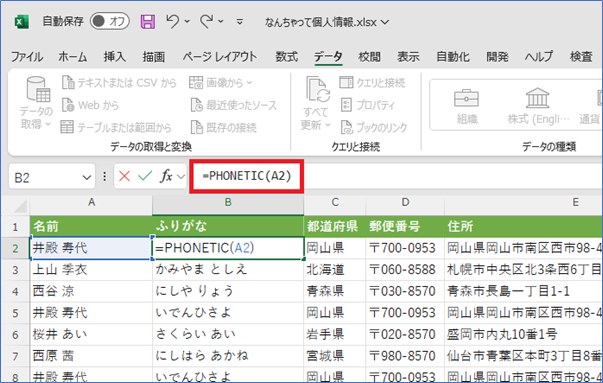Open the 画像から dropdown
The height and width of the screenshot is (383, 603).
coord(221,83)
